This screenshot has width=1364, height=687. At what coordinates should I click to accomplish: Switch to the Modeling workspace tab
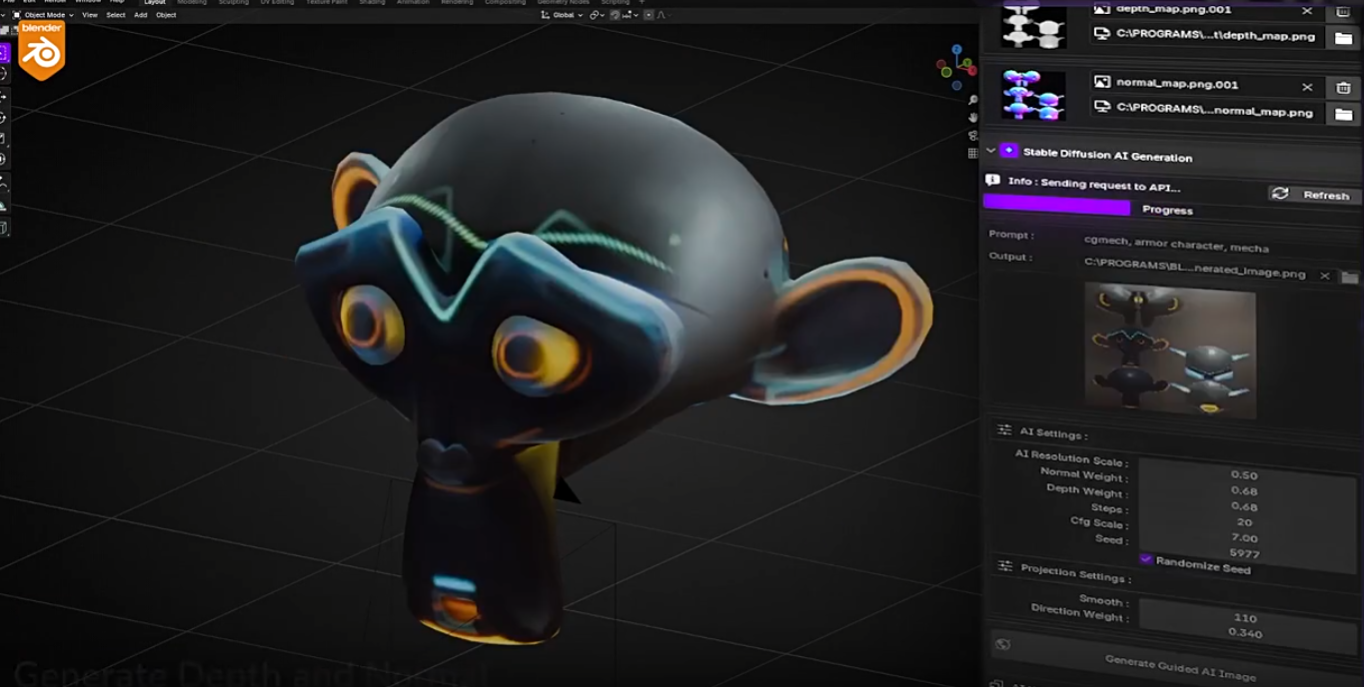tap(192, 2)
